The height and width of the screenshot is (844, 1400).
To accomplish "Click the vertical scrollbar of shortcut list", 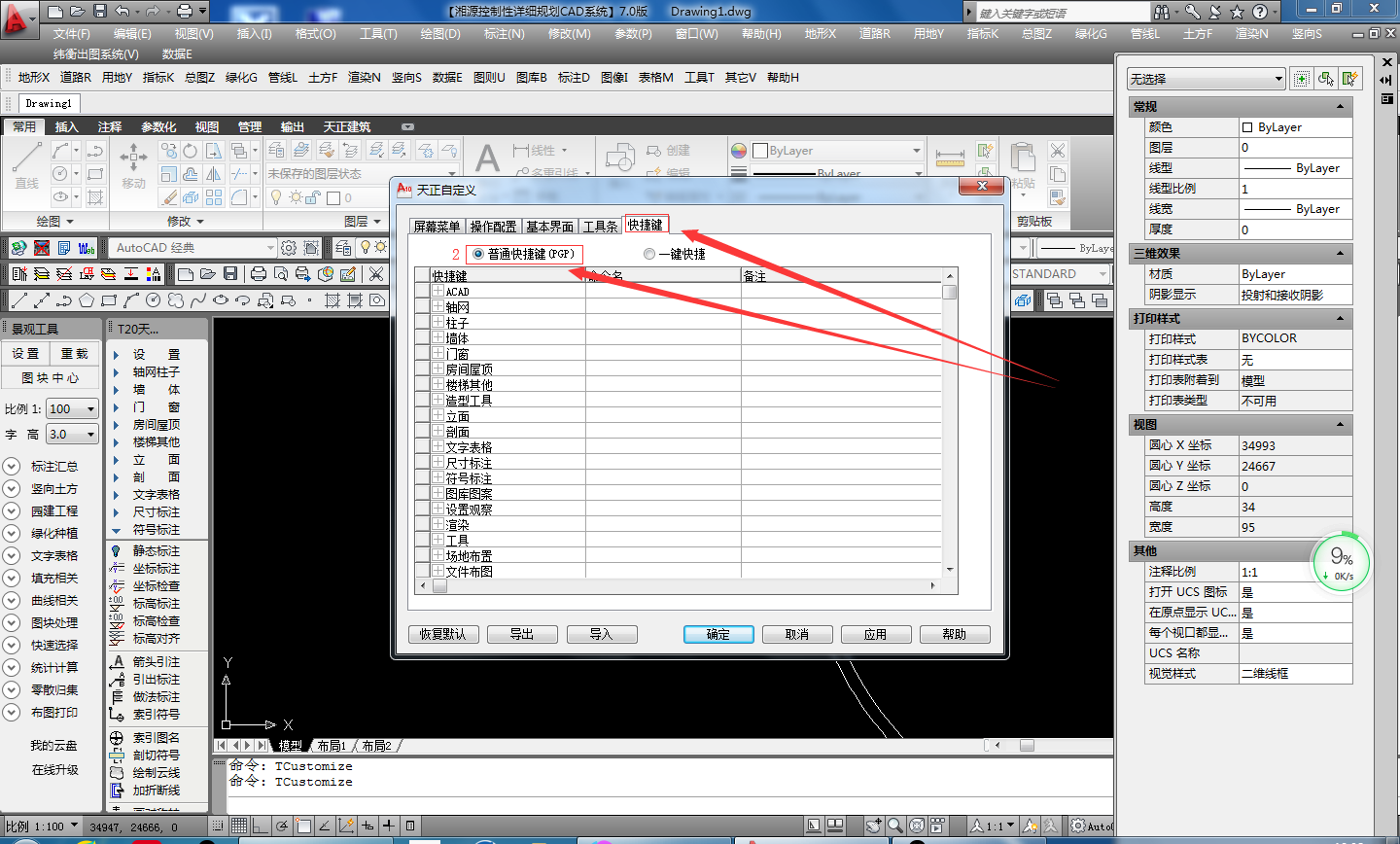I will (x=950, y=423).
